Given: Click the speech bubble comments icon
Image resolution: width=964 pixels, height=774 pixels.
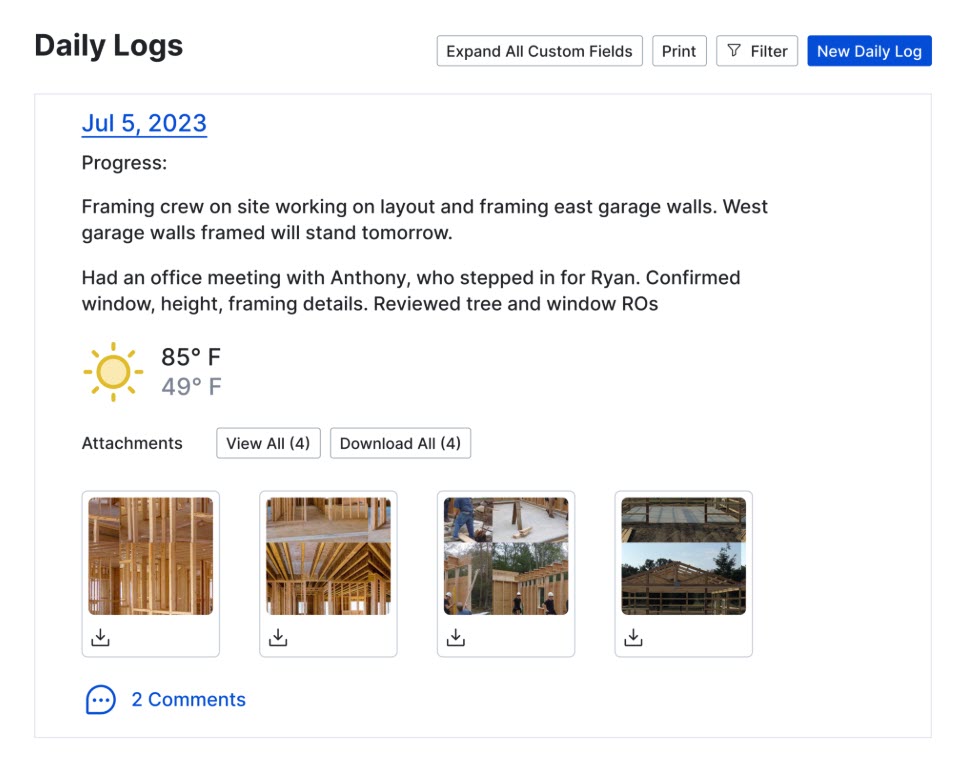Looking at the screenshot, I should coord(101,700).
